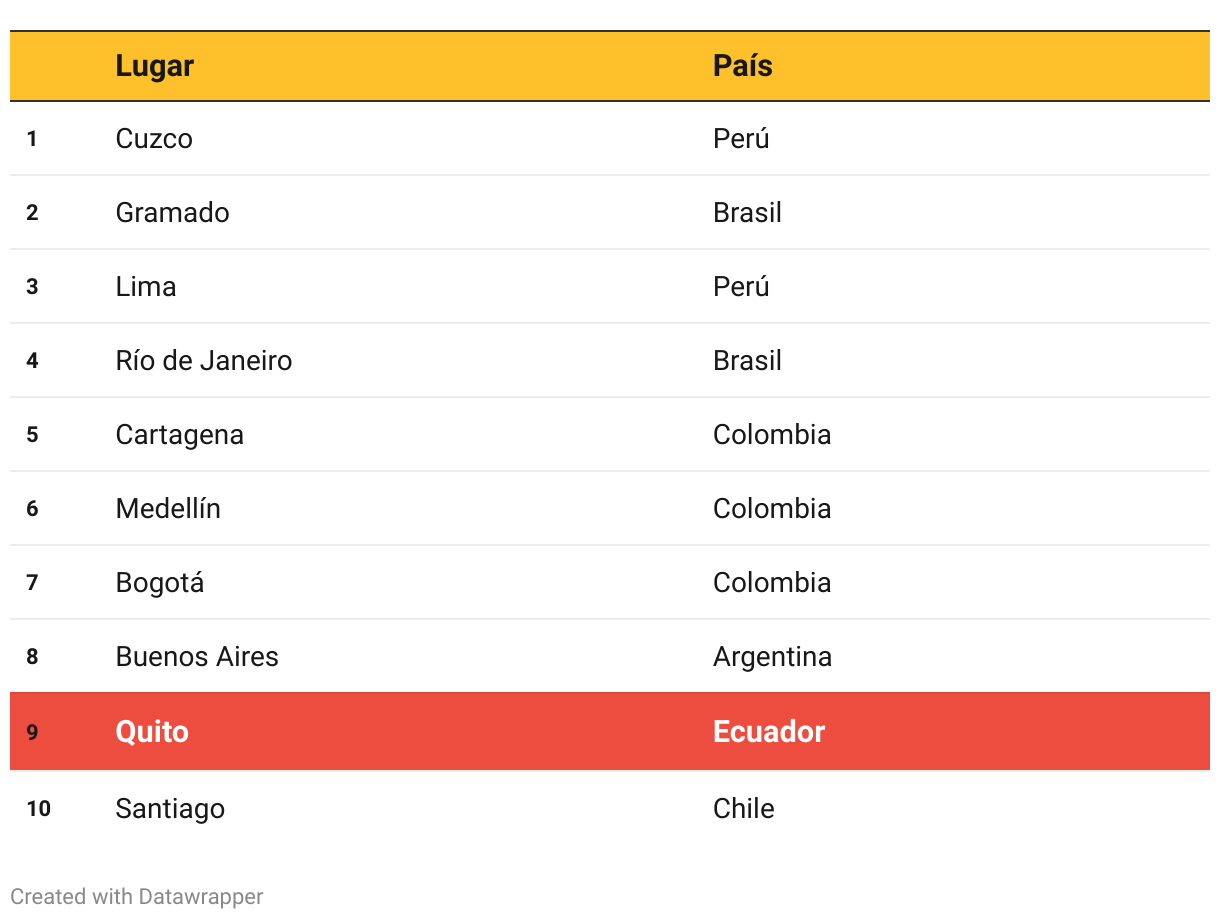The width and height of the screenshot is (1220, 920).
Task: Click the Cartagena table entry
Action: click(x=180, y=434)
